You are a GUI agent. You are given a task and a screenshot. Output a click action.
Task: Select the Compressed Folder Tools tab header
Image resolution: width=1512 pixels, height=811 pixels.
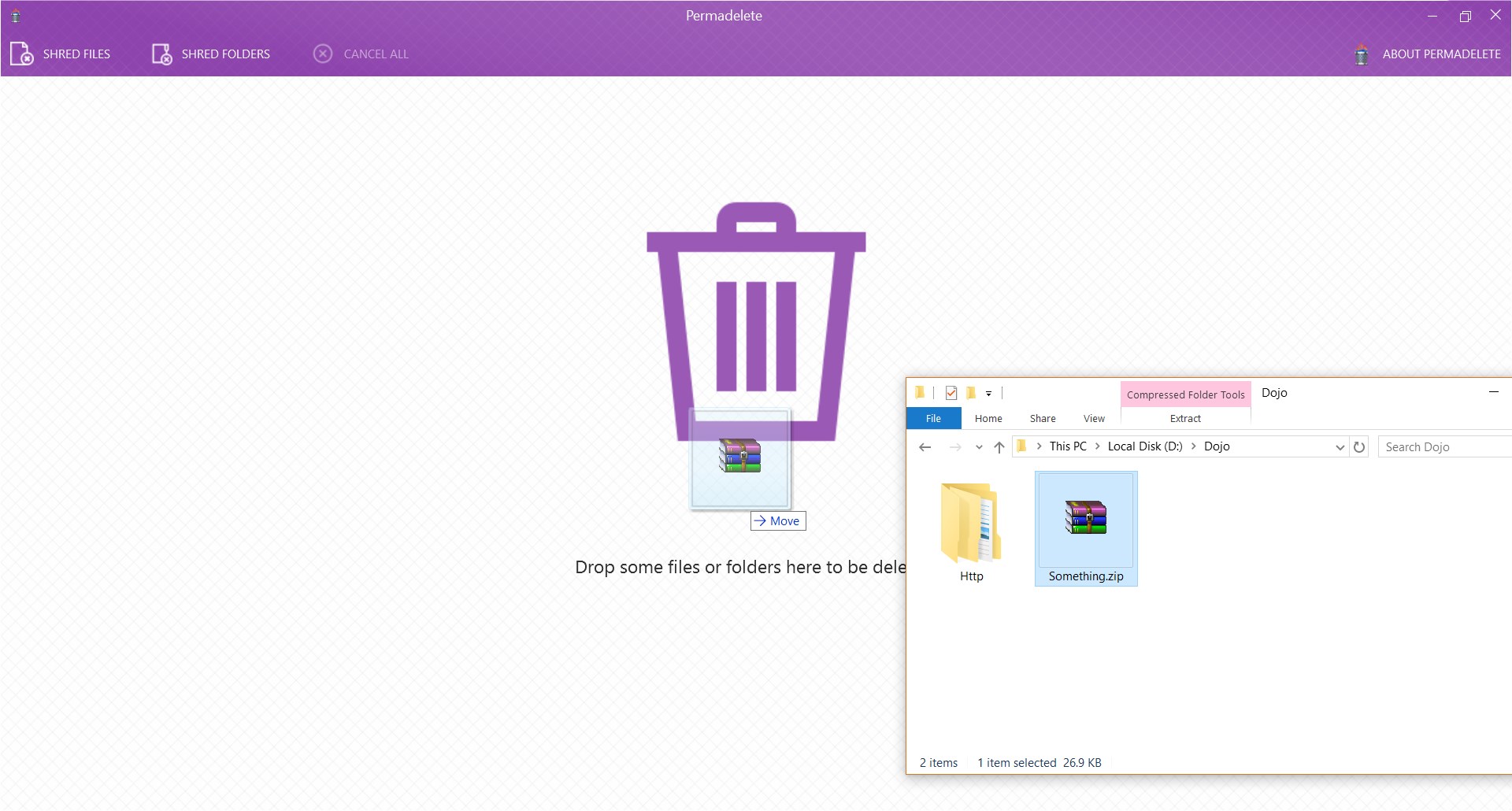pyautogui.click(x=1185, y=394)
